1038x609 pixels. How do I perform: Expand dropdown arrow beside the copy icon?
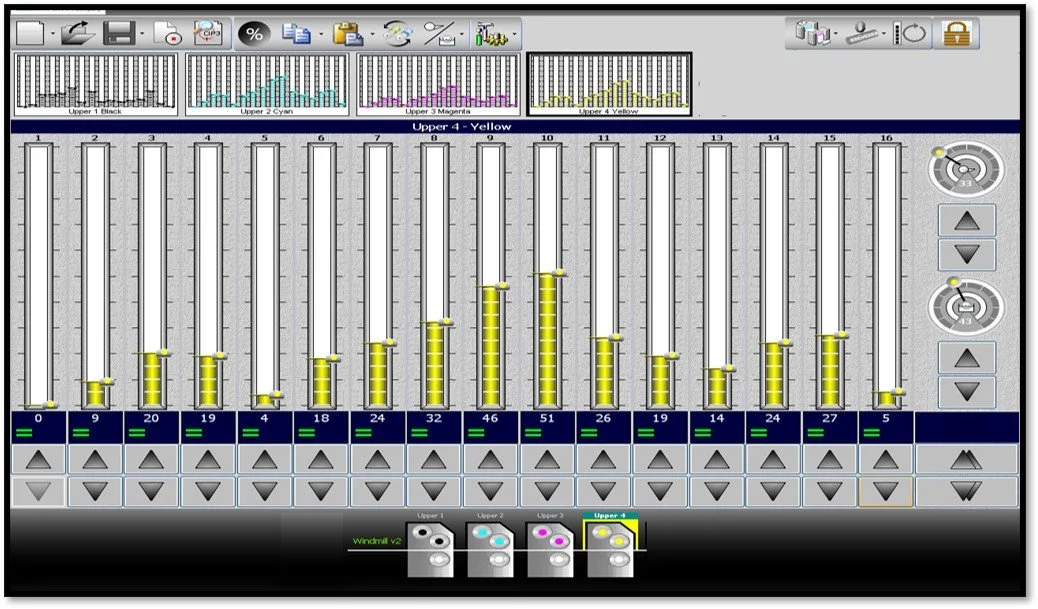[321, 34]
